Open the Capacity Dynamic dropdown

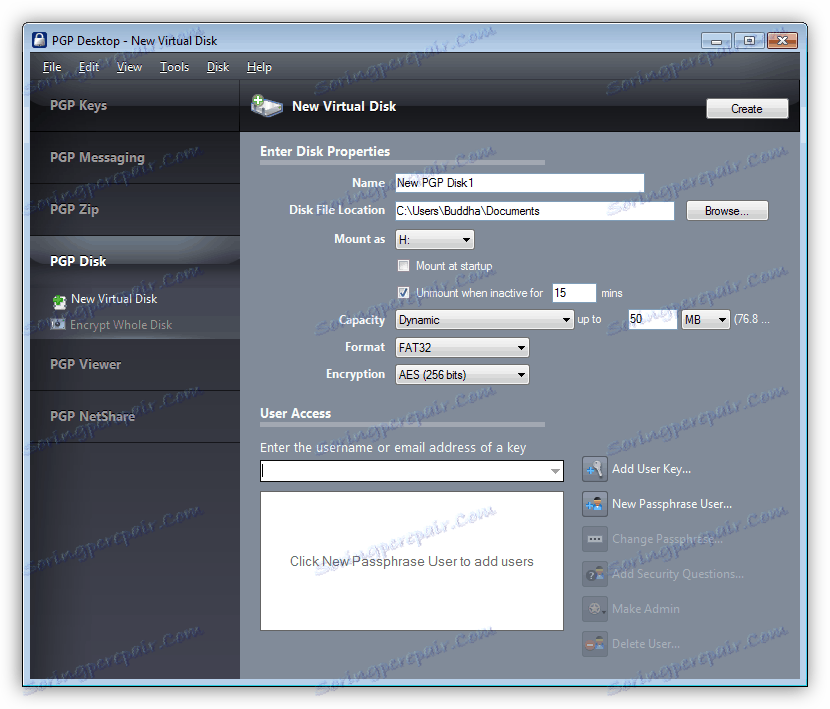pos(484,320)
